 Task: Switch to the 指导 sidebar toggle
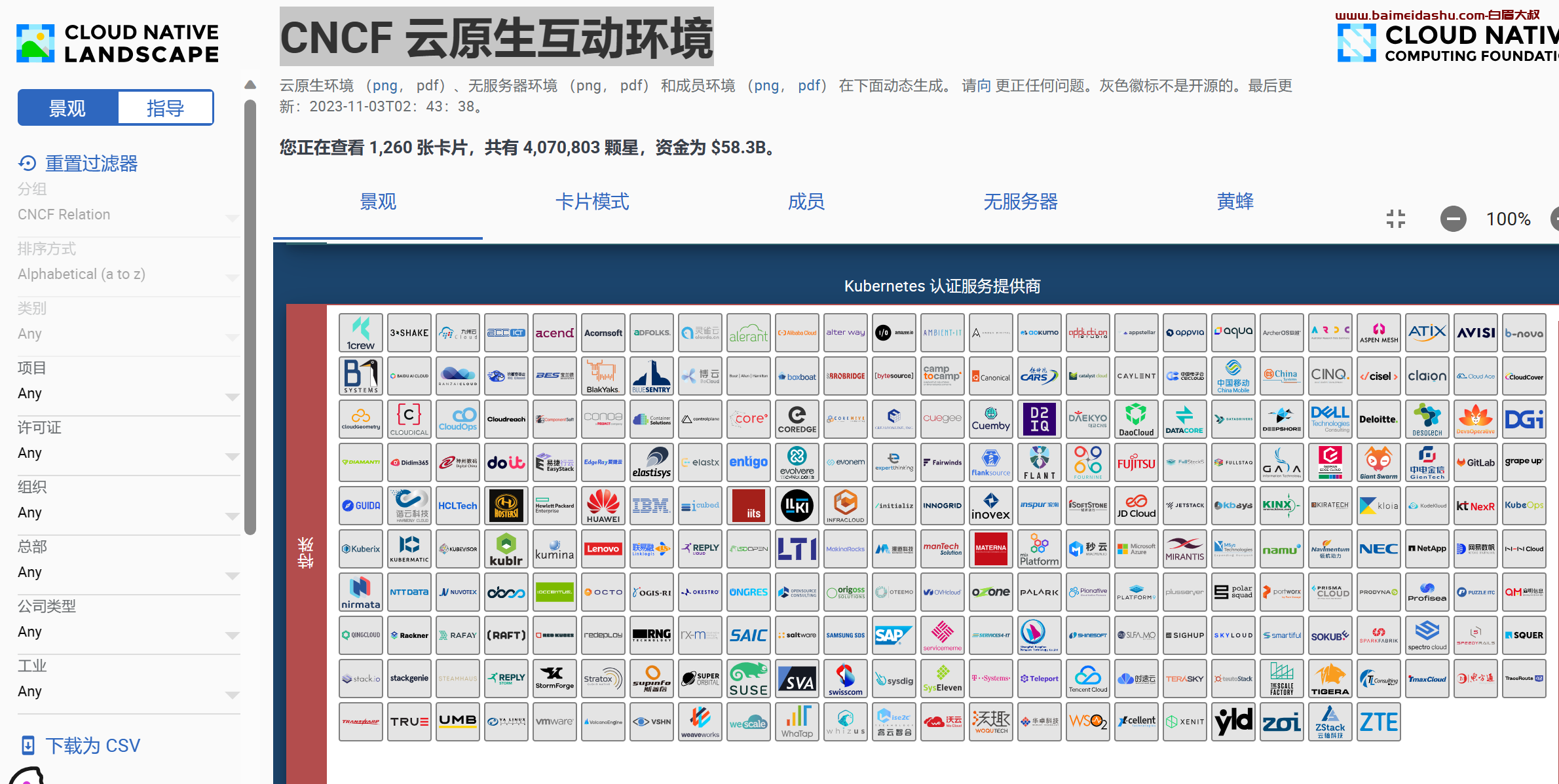pyautogui.click(x=165, y=108)
